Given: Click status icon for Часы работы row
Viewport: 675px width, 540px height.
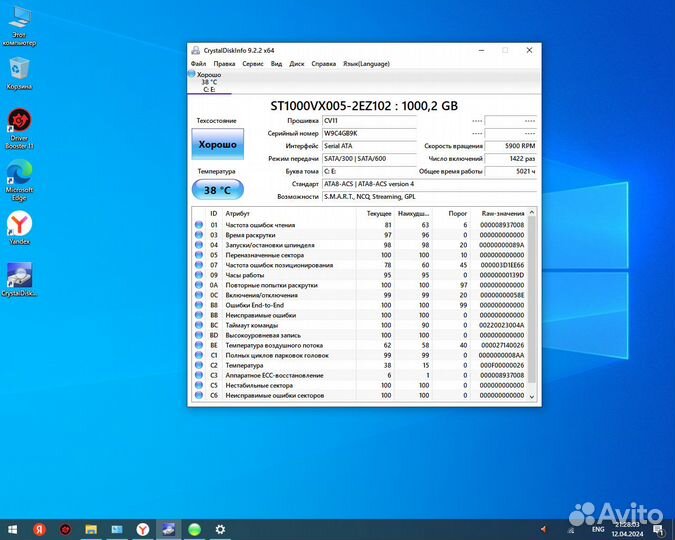Looking at the screenshot, I should [199, 275].
